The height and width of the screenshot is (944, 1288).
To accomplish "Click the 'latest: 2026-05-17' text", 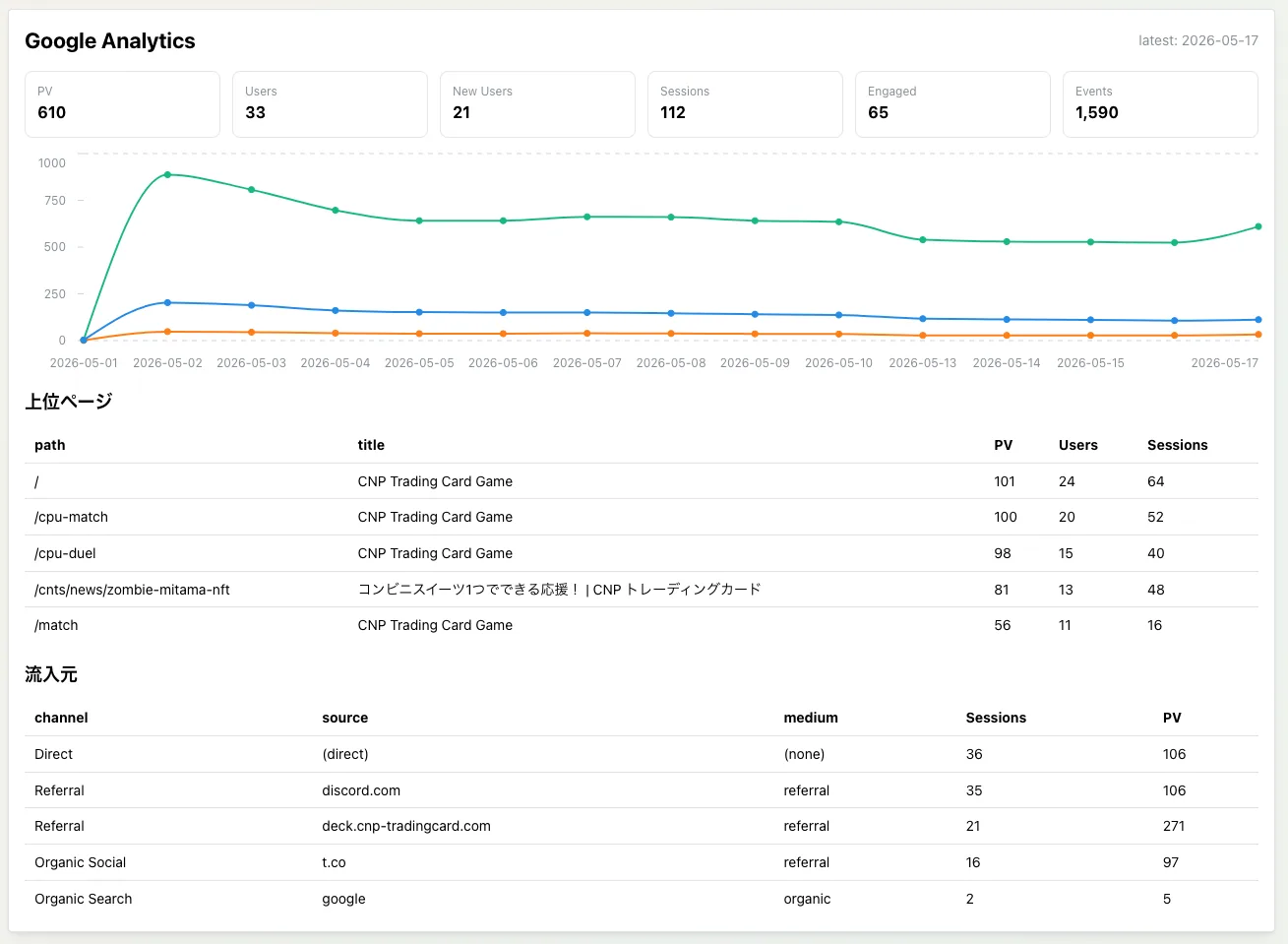I will (x=1198, y=40).
